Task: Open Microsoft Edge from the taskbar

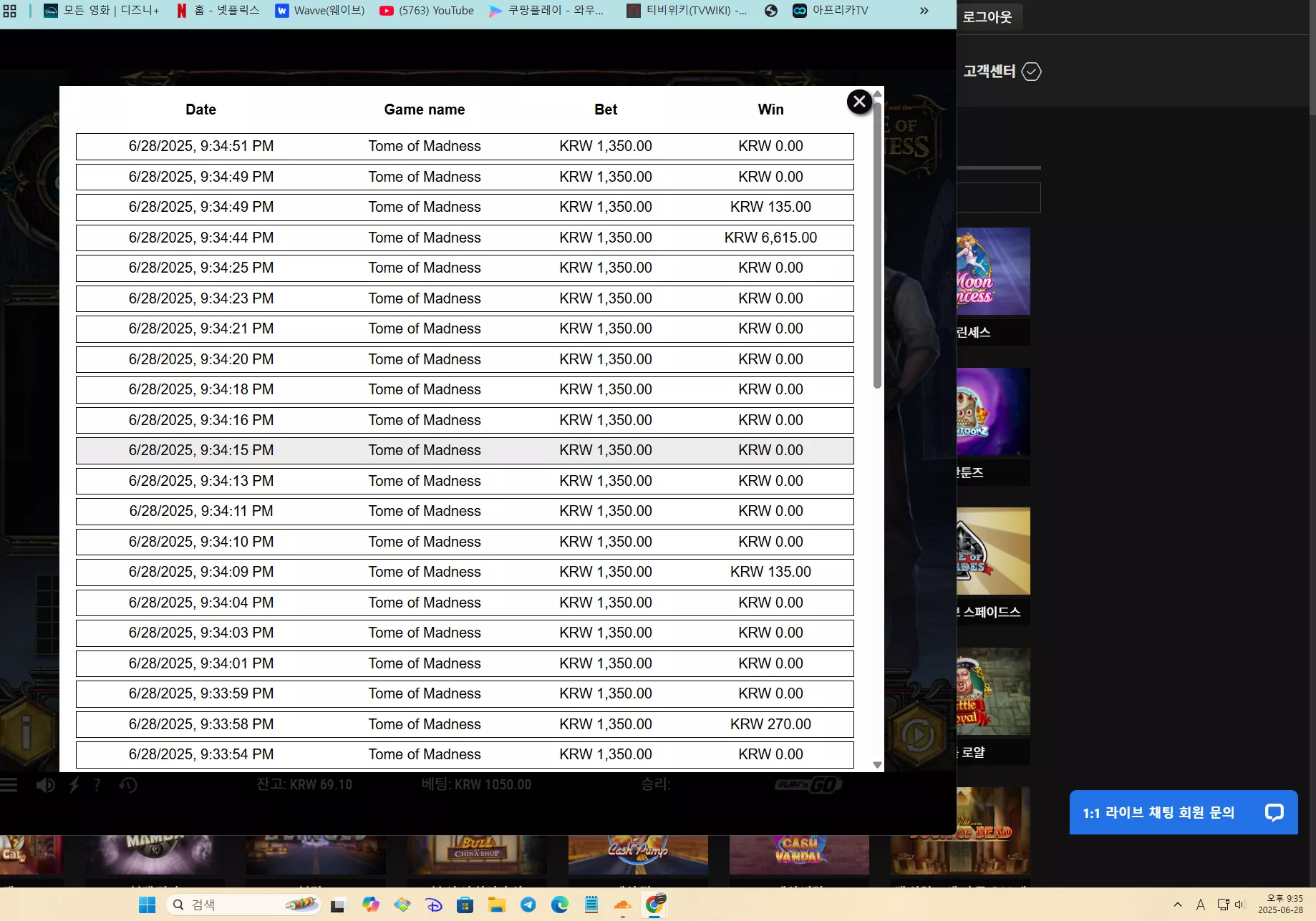Action: coord(560,905)
